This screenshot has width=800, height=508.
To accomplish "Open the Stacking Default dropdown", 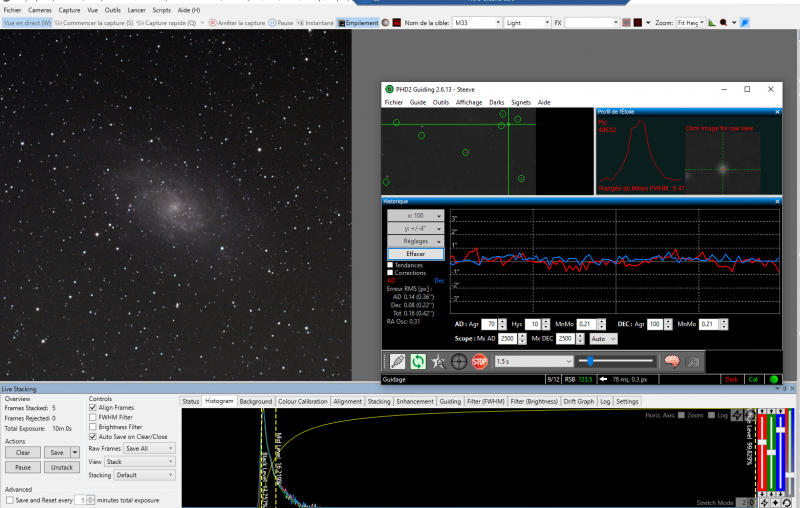I will click(144, 475).
